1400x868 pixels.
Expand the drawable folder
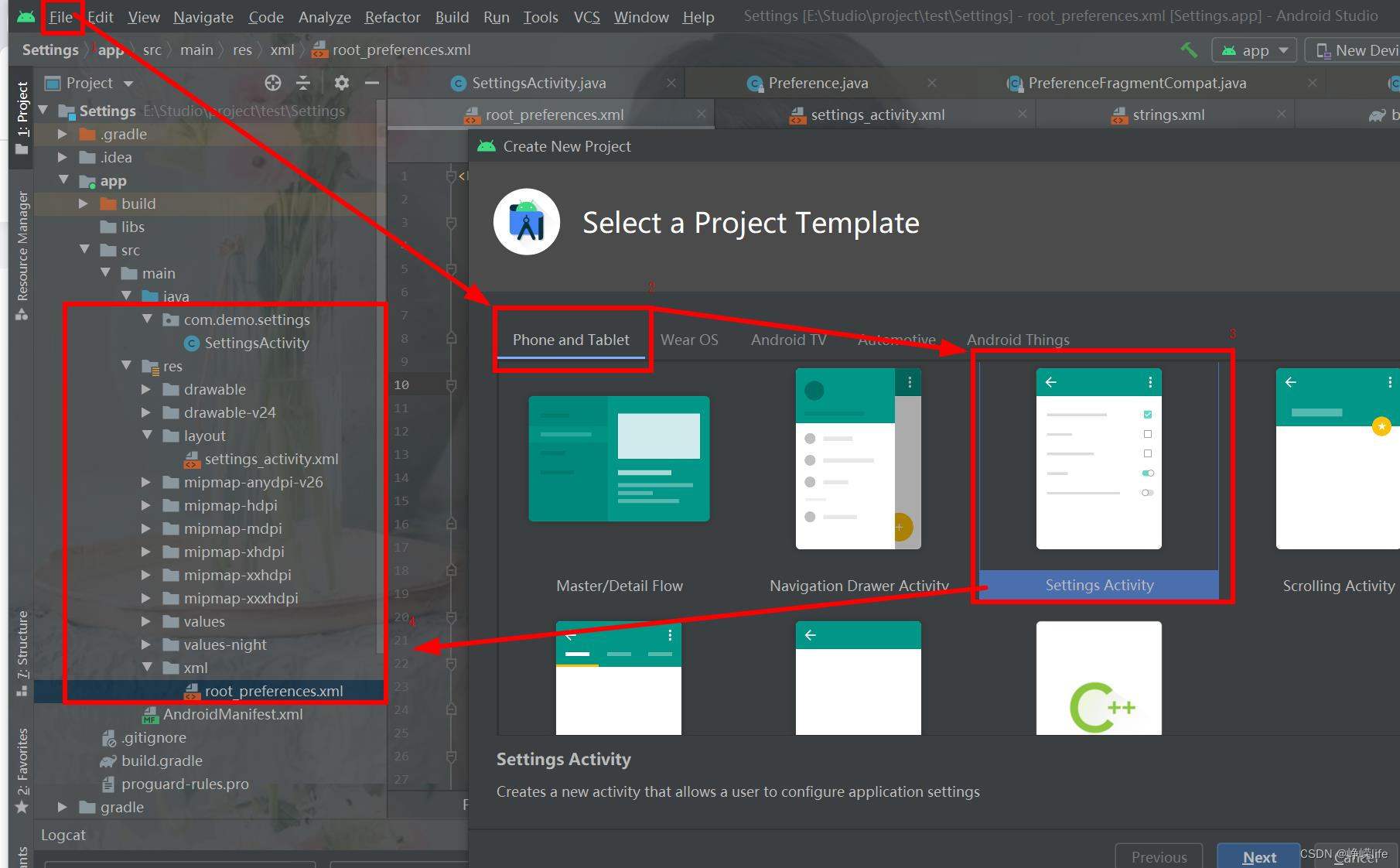[x=145, y=389]
